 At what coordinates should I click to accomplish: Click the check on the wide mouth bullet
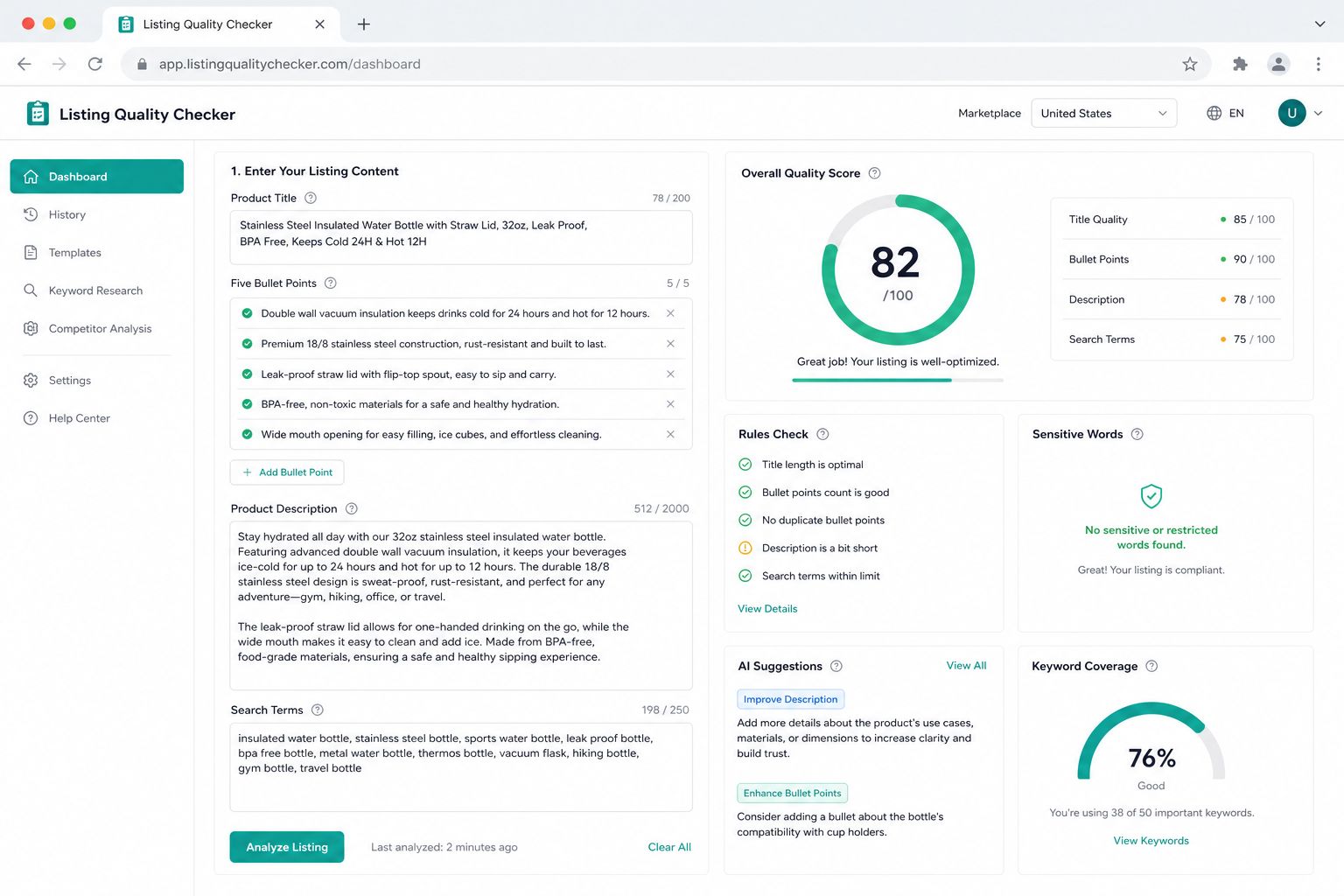click(x=247, y=434)
